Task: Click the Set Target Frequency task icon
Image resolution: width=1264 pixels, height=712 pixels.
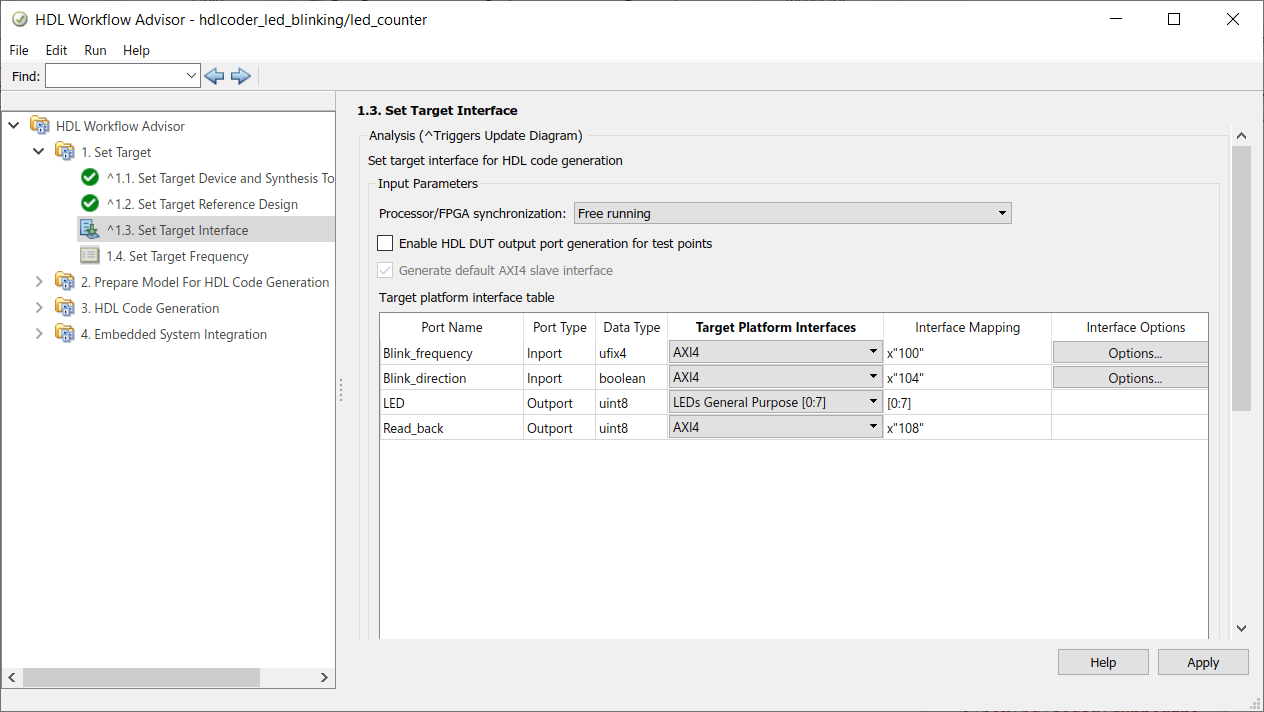Action: [x=90, y=256]
